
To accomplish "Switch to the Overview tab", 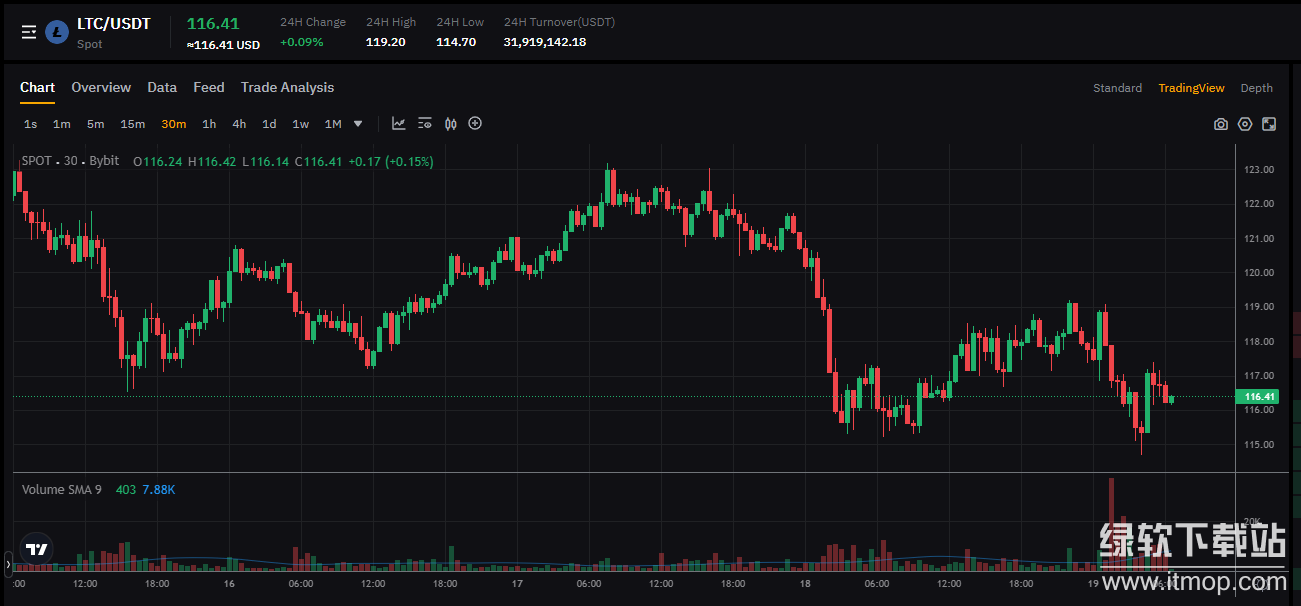I will tap(101, 88).
